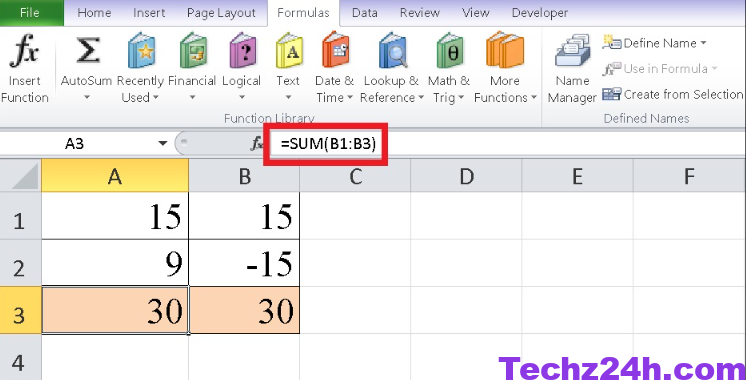Click the Insert Function fx icon
This screenshot has height=380, width=746.
24,51
